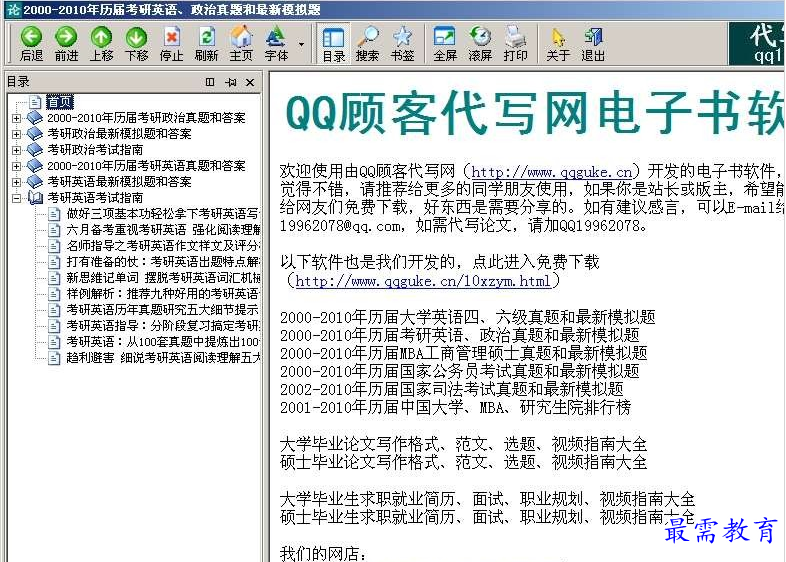The width and height of the screenshot is (786, 562).
Task: Expand 考研政治考试指南 node
Action: point(17,150)
